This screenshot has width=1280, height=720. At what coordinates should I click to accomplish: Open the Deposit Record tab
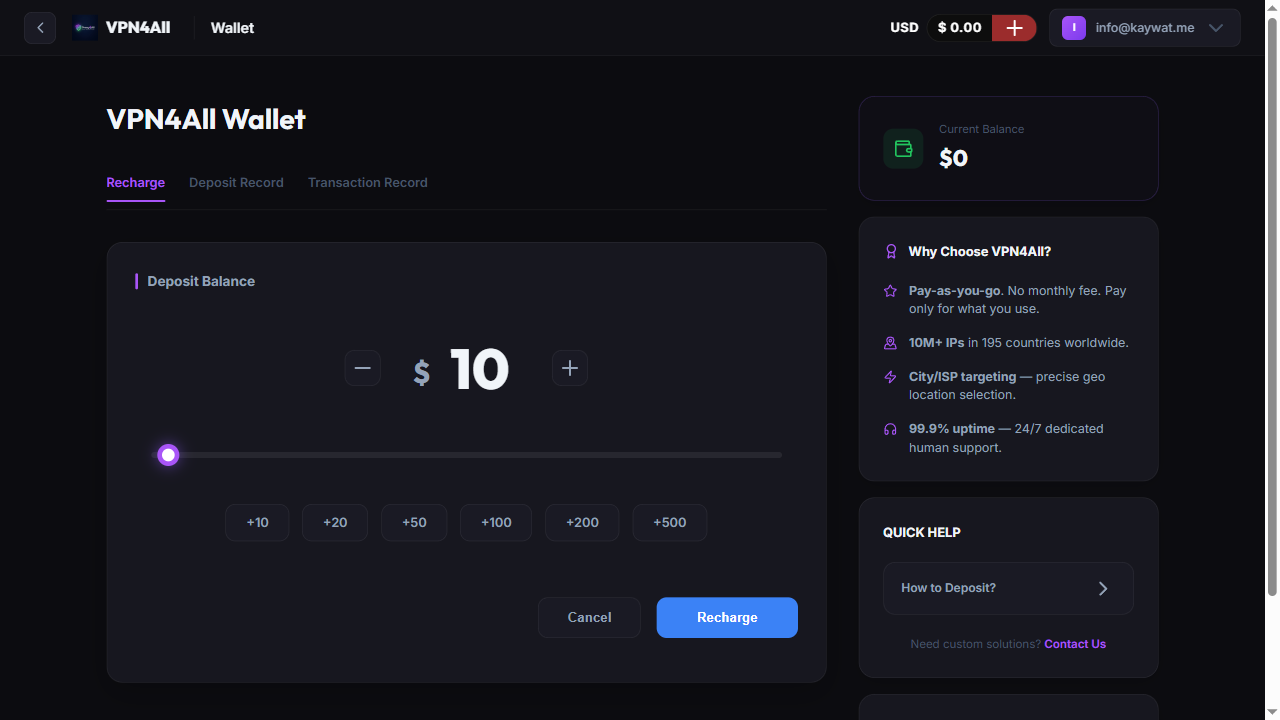pos(236,183)
